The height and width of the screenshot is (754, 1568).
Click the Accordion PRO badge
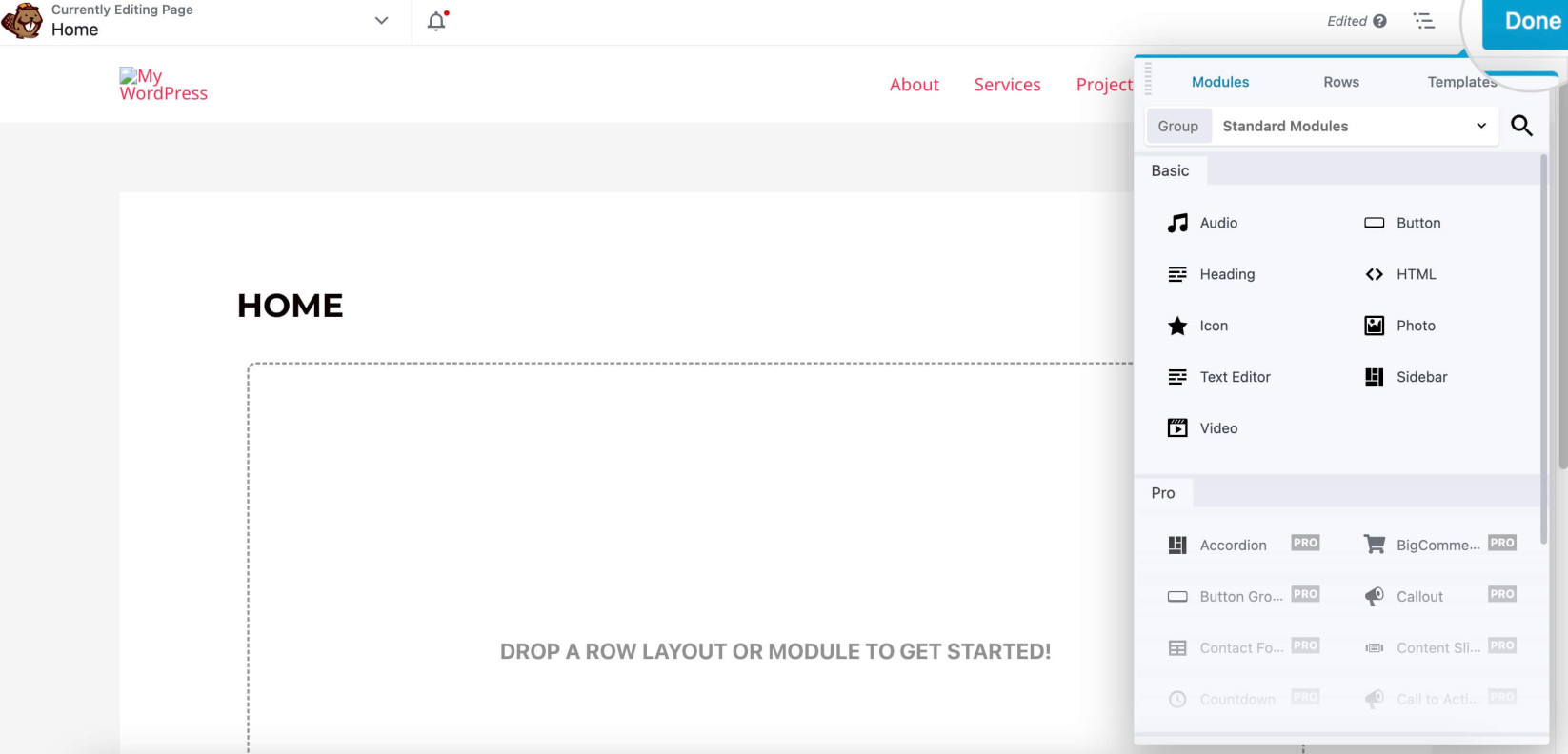point(1305,543)
